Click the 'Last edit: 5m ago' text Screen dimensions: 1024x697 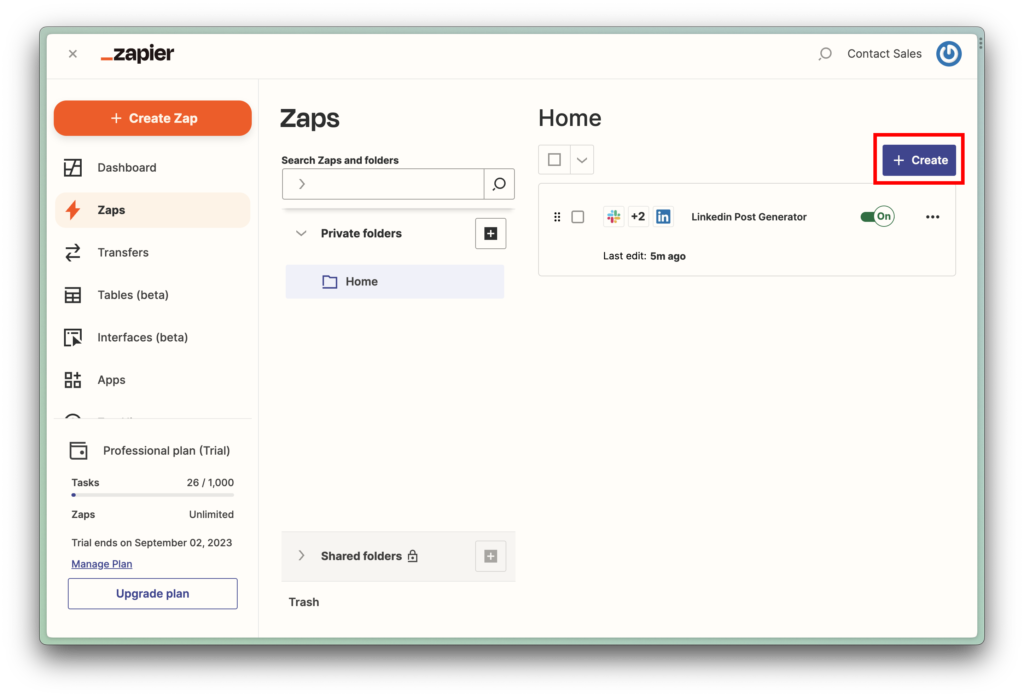click(x=644, y=256)
